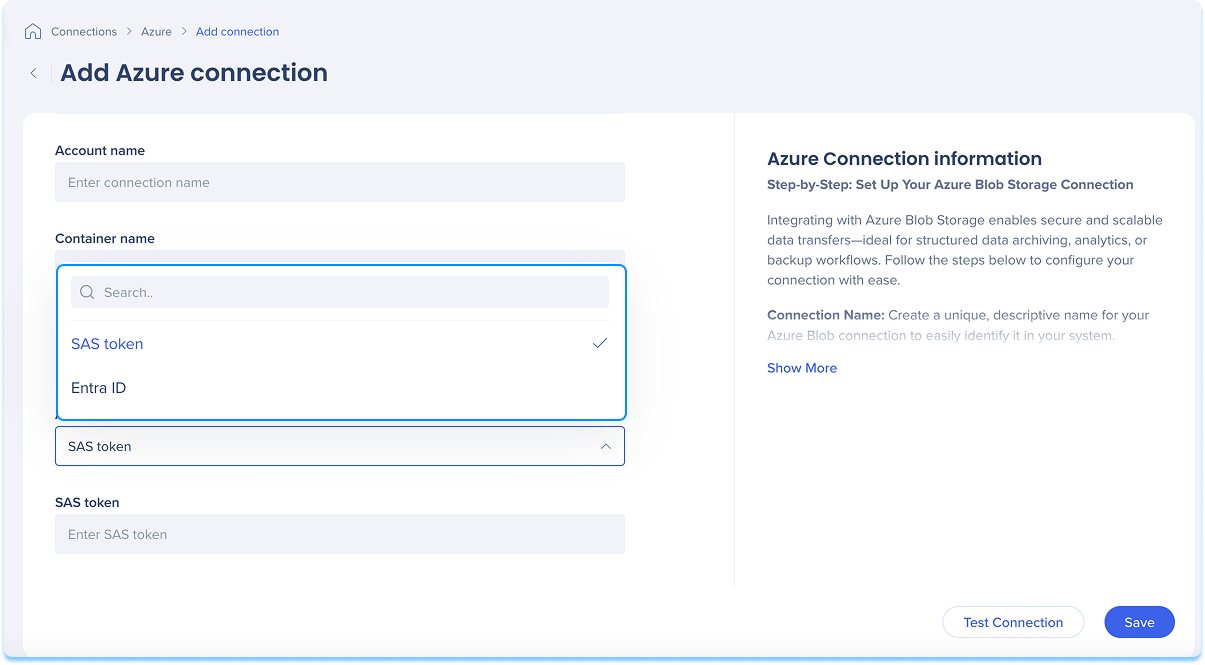The height and width of the screenshot is (665, 1205).
Task: Click the Add Azure connection title
Action: (194, 73)
